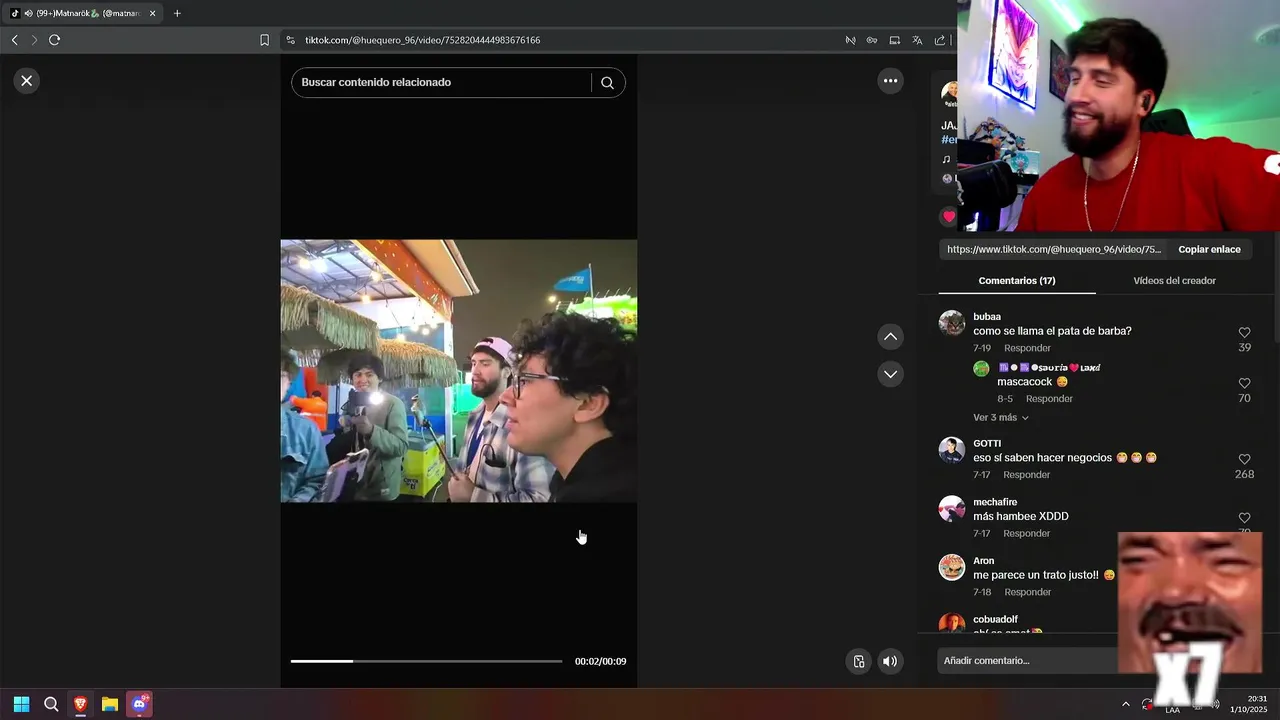Viewport: 1280px width, 720px height.
Task: Go forward in browser history
Action: click(34, 40)
